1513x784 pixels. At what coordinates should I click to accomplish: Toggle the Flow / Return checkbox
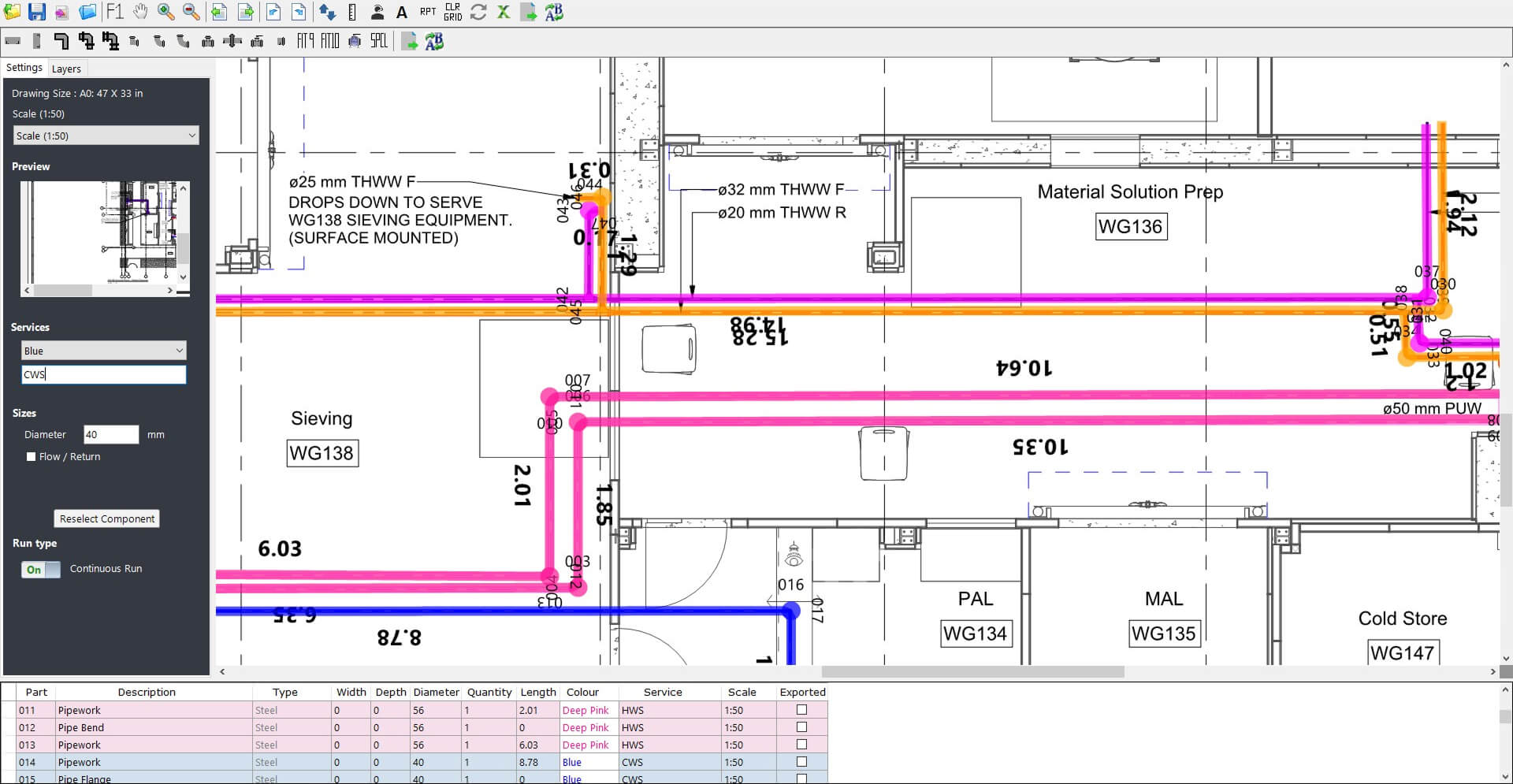(32, 456)
